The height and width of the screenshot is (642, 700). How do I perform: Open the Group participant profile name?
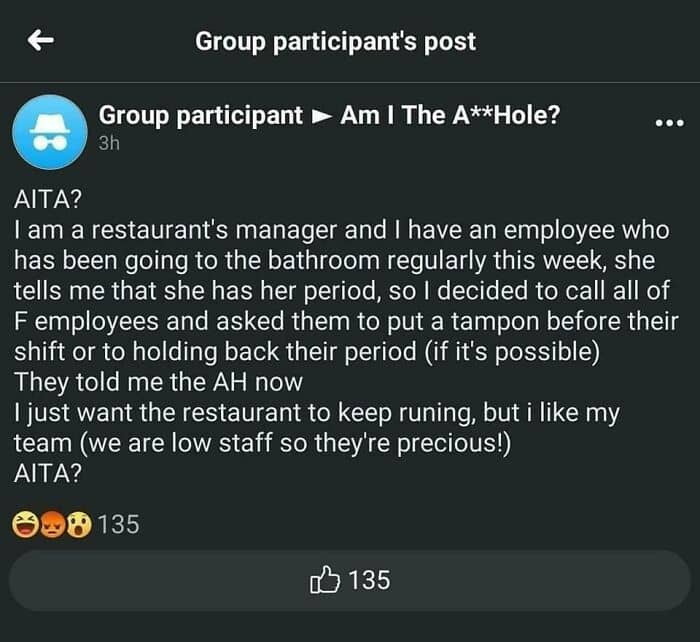200,116
